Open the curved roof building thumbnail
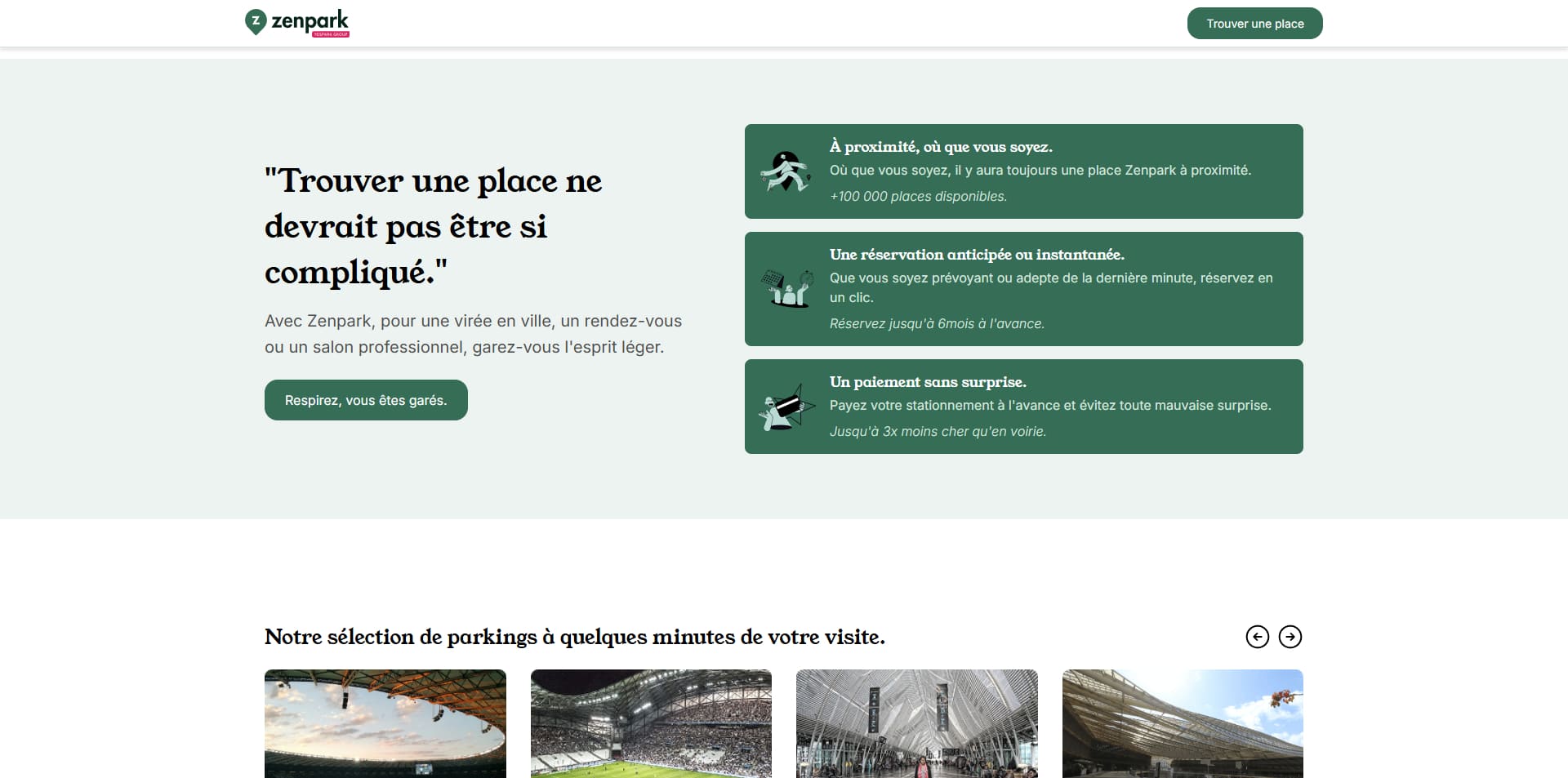This screenshot has height=778, width=1568. (x=1183, y=723)
